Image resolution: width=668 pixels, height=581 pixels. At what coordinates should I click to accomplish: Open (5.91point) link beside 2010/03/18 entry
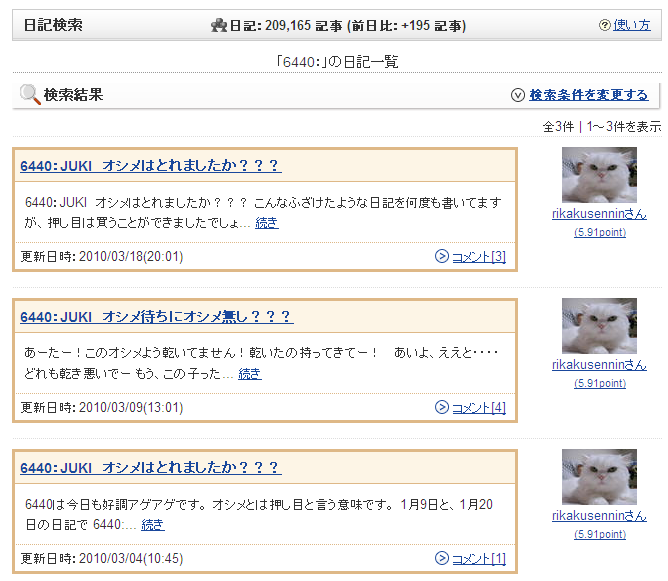pos(600,232)
